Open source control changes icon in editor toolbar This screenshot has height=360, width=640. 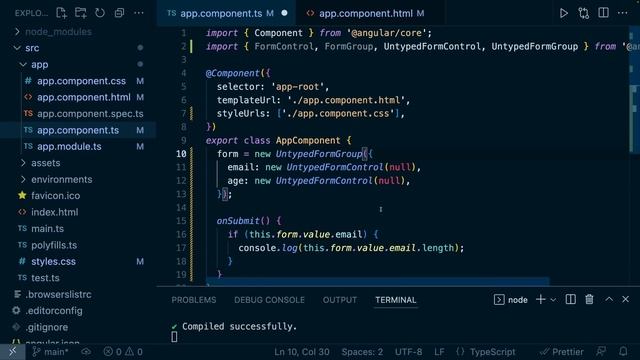point(584,13)
